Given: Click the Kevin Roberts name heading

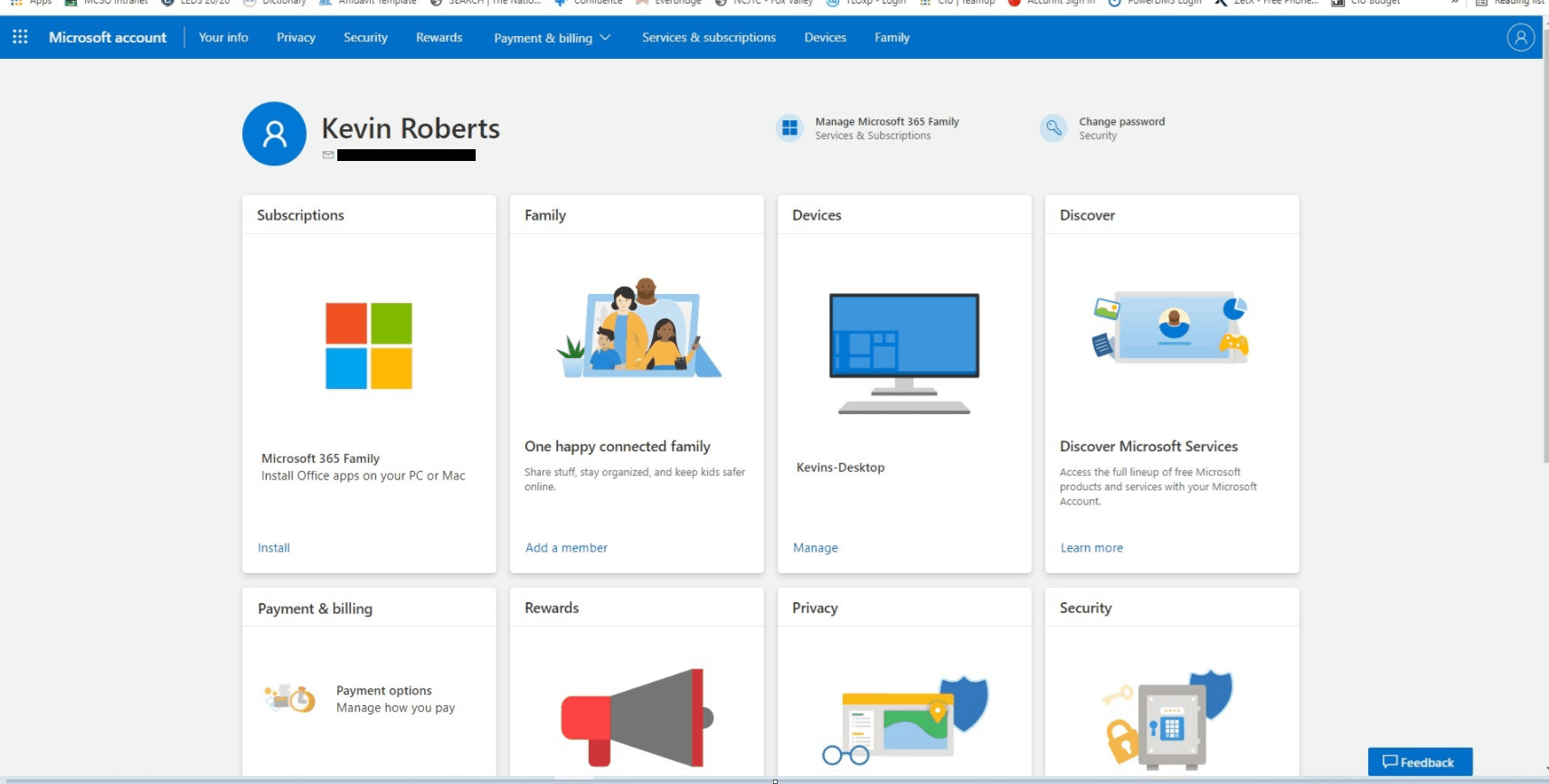Looking at the screenshot, I should point(411,128).
